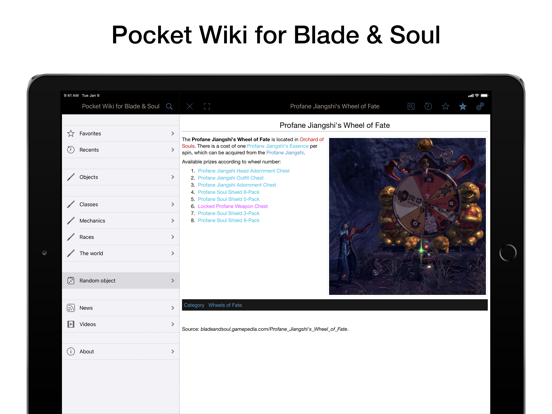Tap The world slash icon
The image size is (552, 414).
pyautogui.click(x=71, y=253)
